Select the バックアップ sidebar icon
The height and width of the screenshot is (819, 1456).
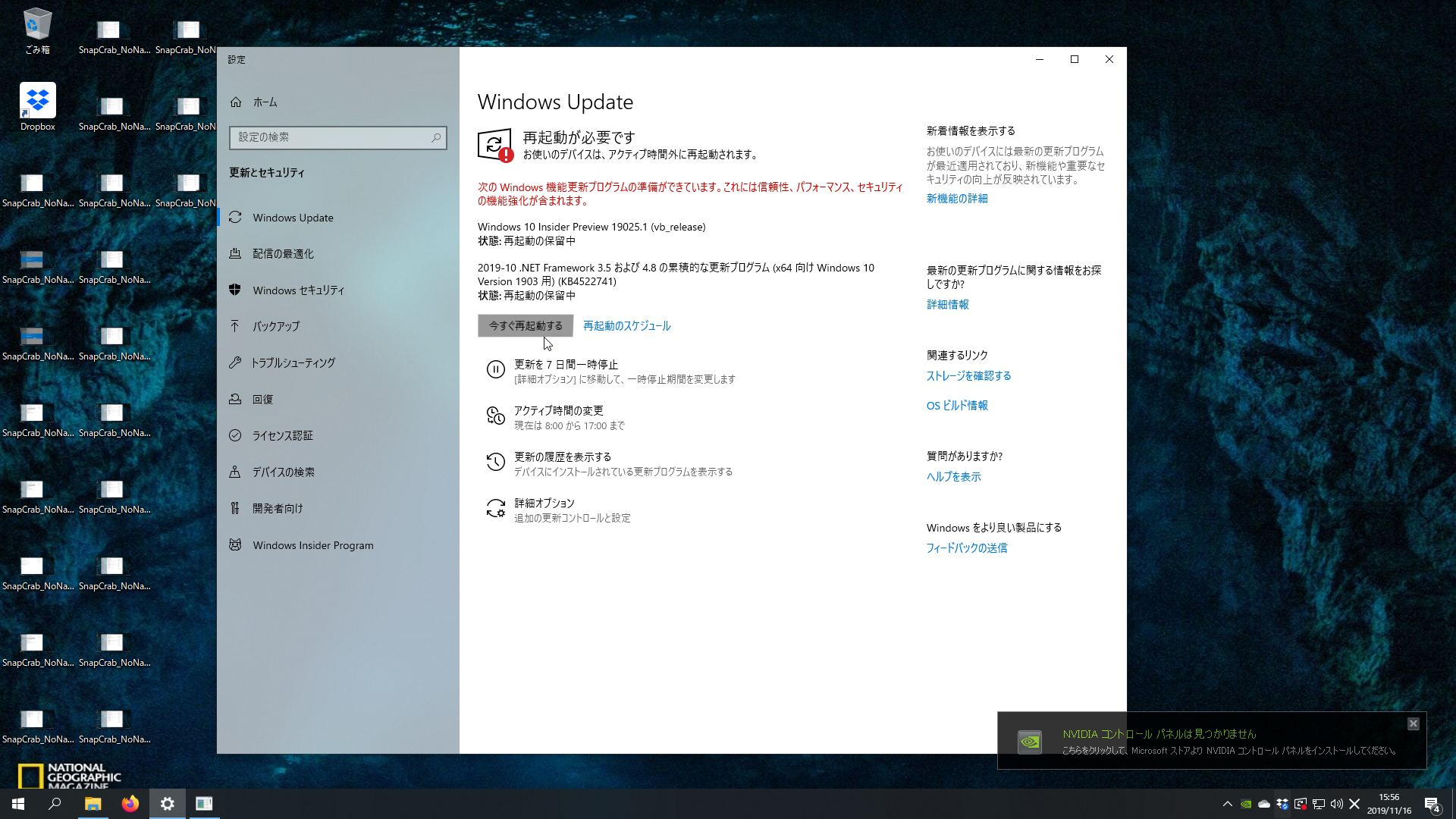[x=236, y=326]
